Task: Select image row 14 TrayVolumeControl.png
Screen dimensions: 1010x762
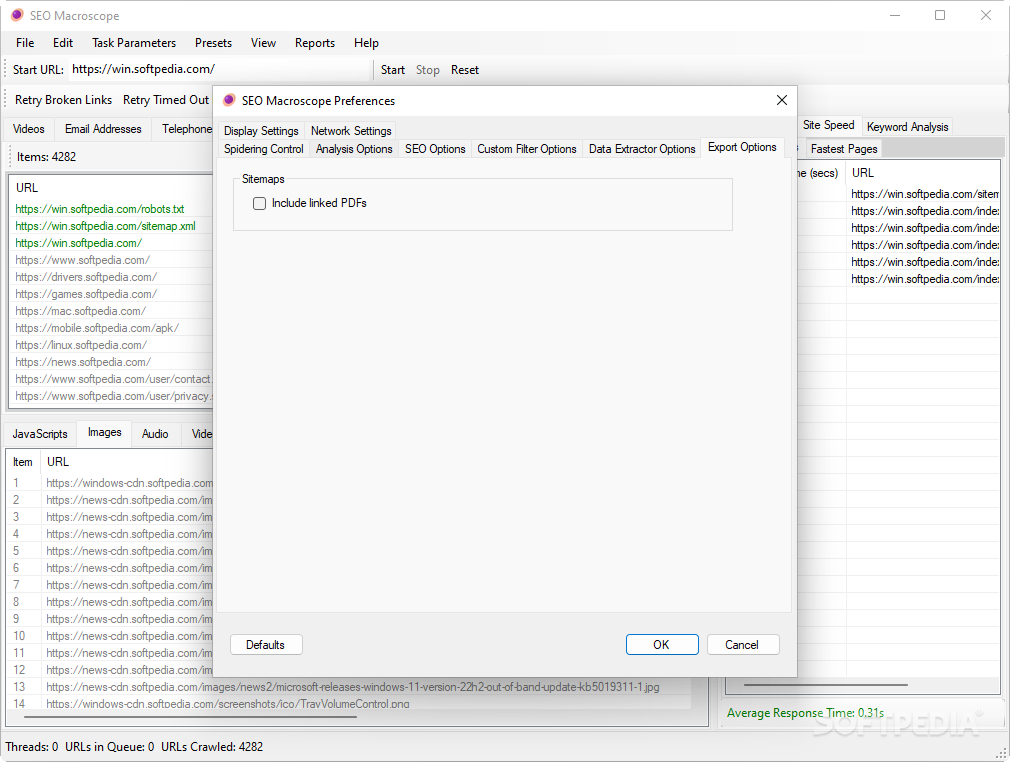Action: pos(348,703)
